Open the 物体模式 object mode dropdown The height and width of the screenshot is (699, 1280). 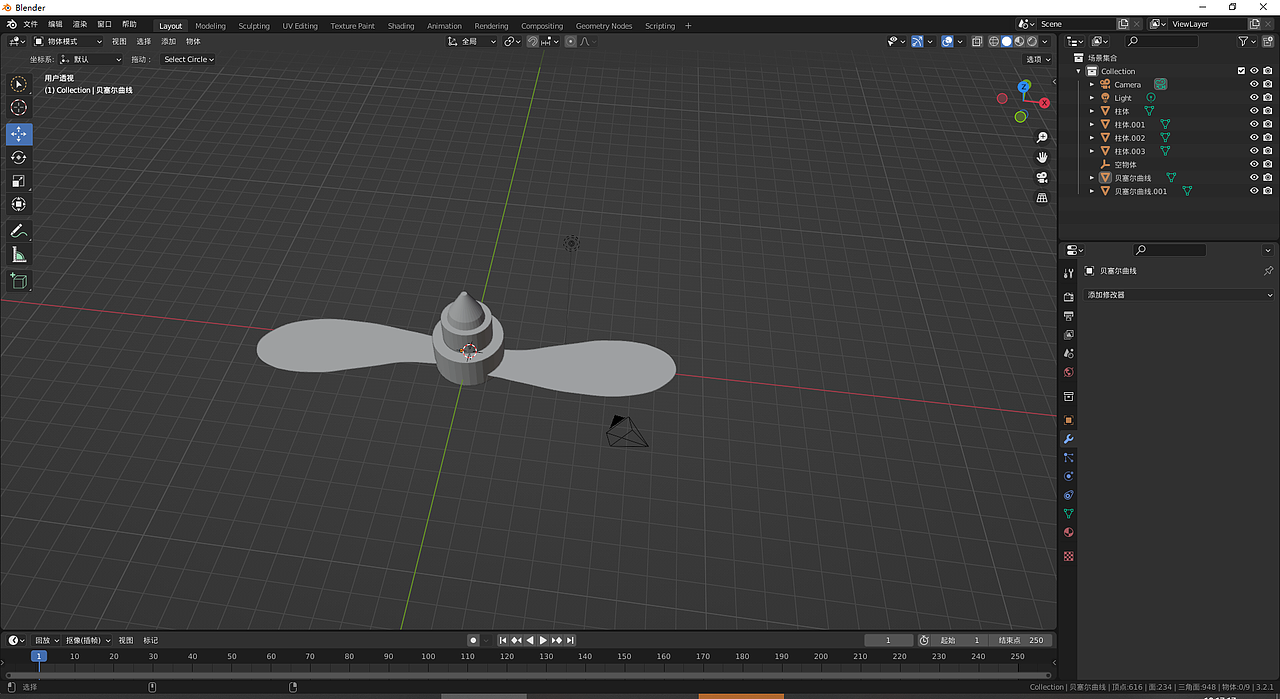(68, 42)
